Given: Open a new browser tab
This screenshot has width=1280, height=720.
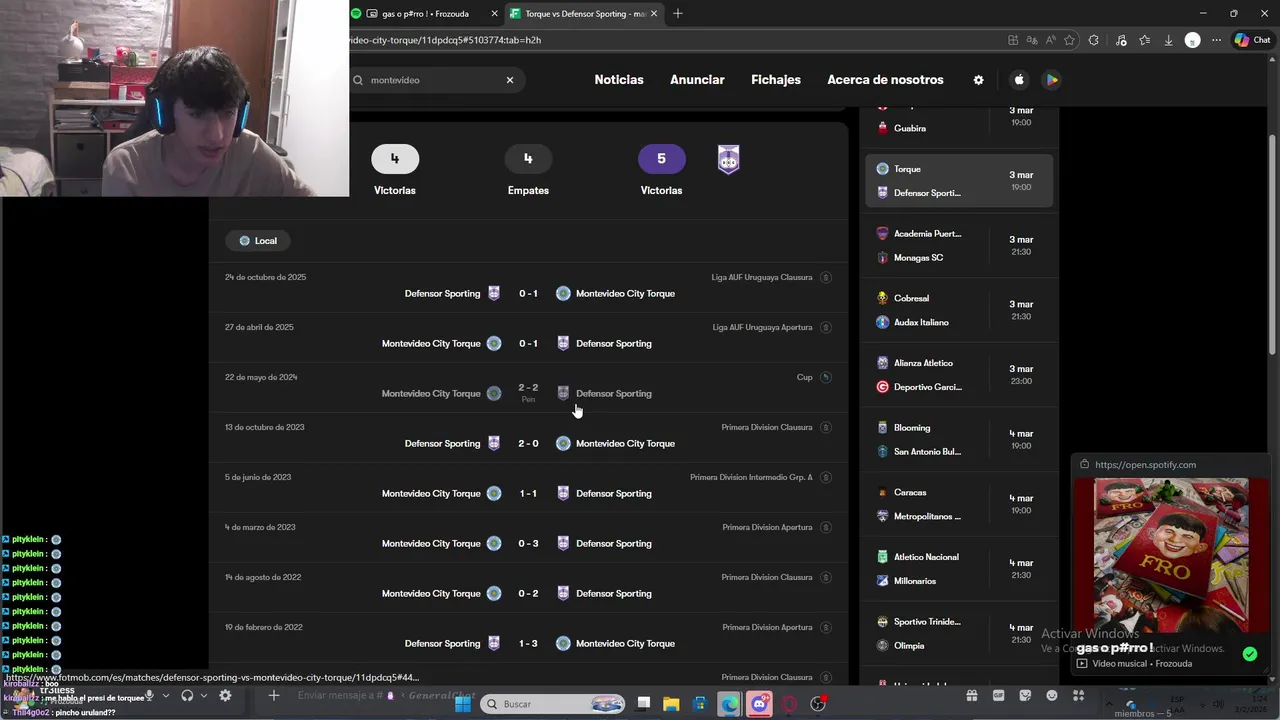Looking at the screenshot, I should [678, 14].
